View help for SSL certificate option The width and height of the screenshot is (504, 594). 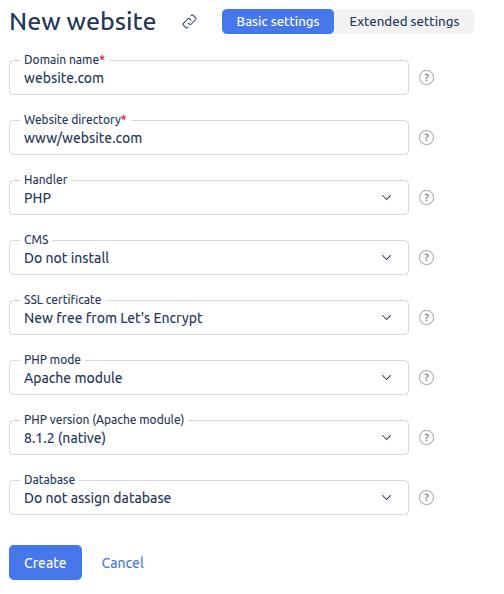426,317
